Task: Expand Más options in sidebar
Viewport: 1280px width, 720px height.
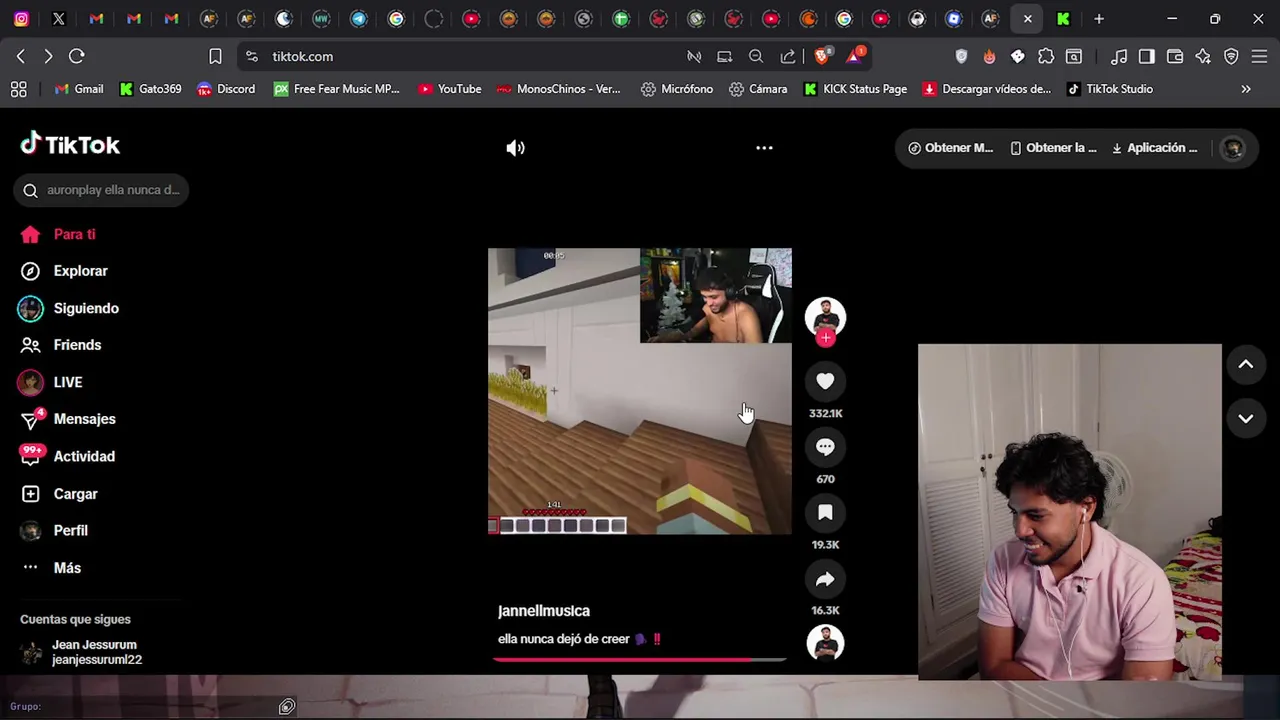Action: (50, 568)
